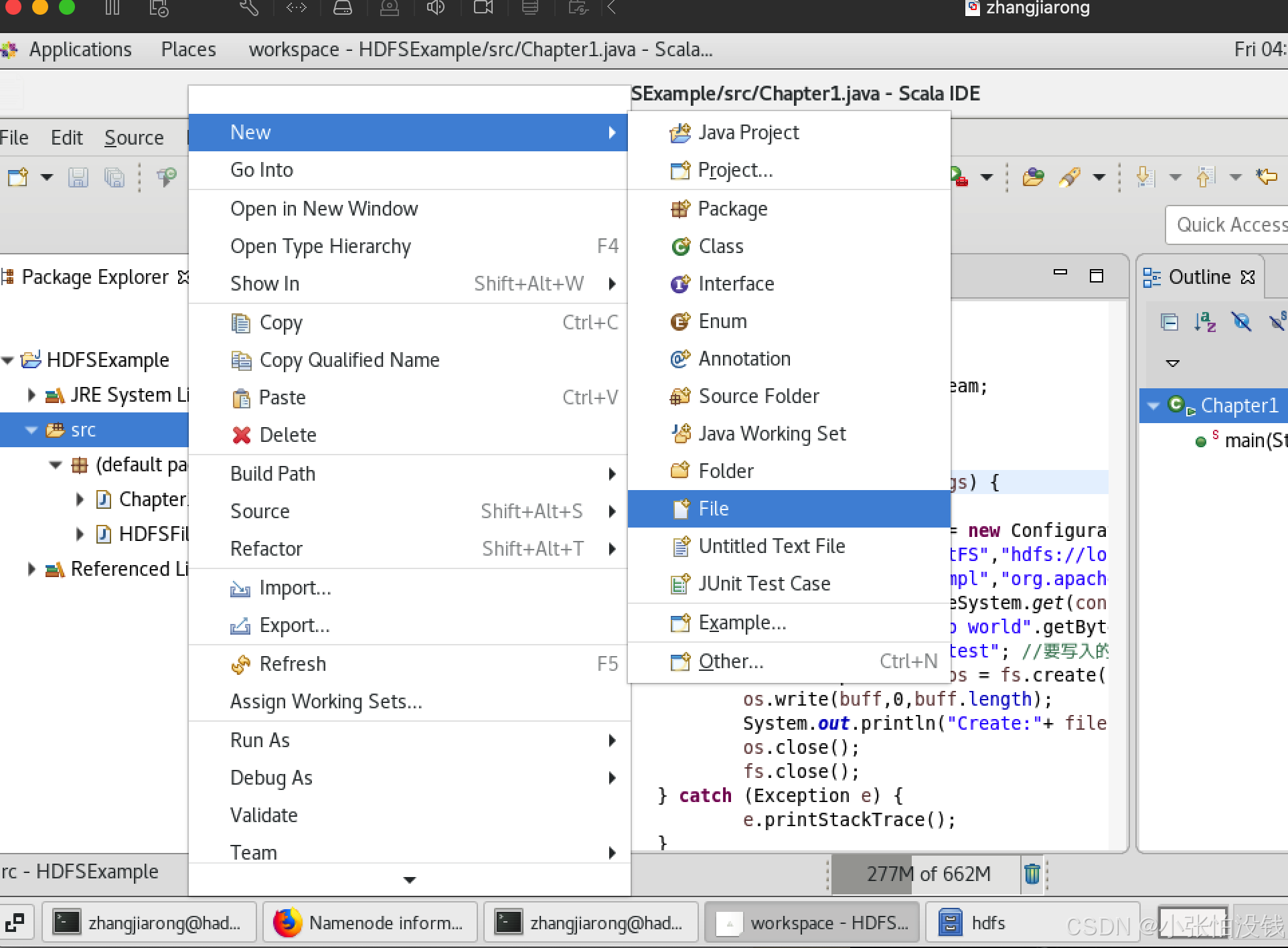Expand the Referenced Libraries node

click(31, 568)
